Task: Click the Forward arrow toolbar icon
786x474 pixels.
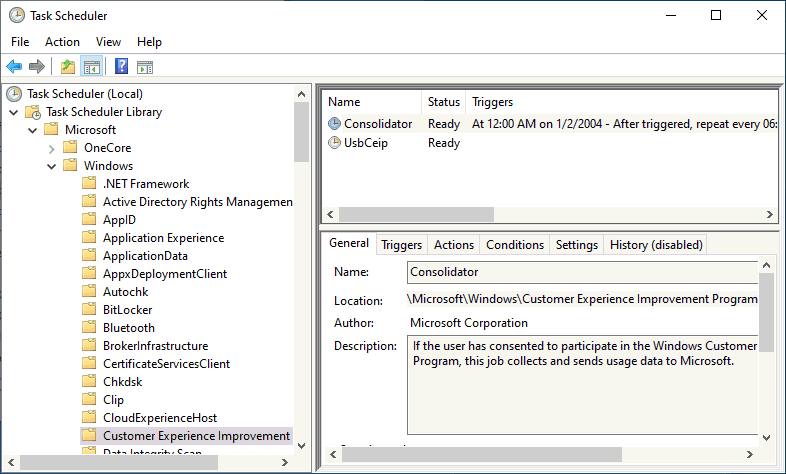Action: 37,66
